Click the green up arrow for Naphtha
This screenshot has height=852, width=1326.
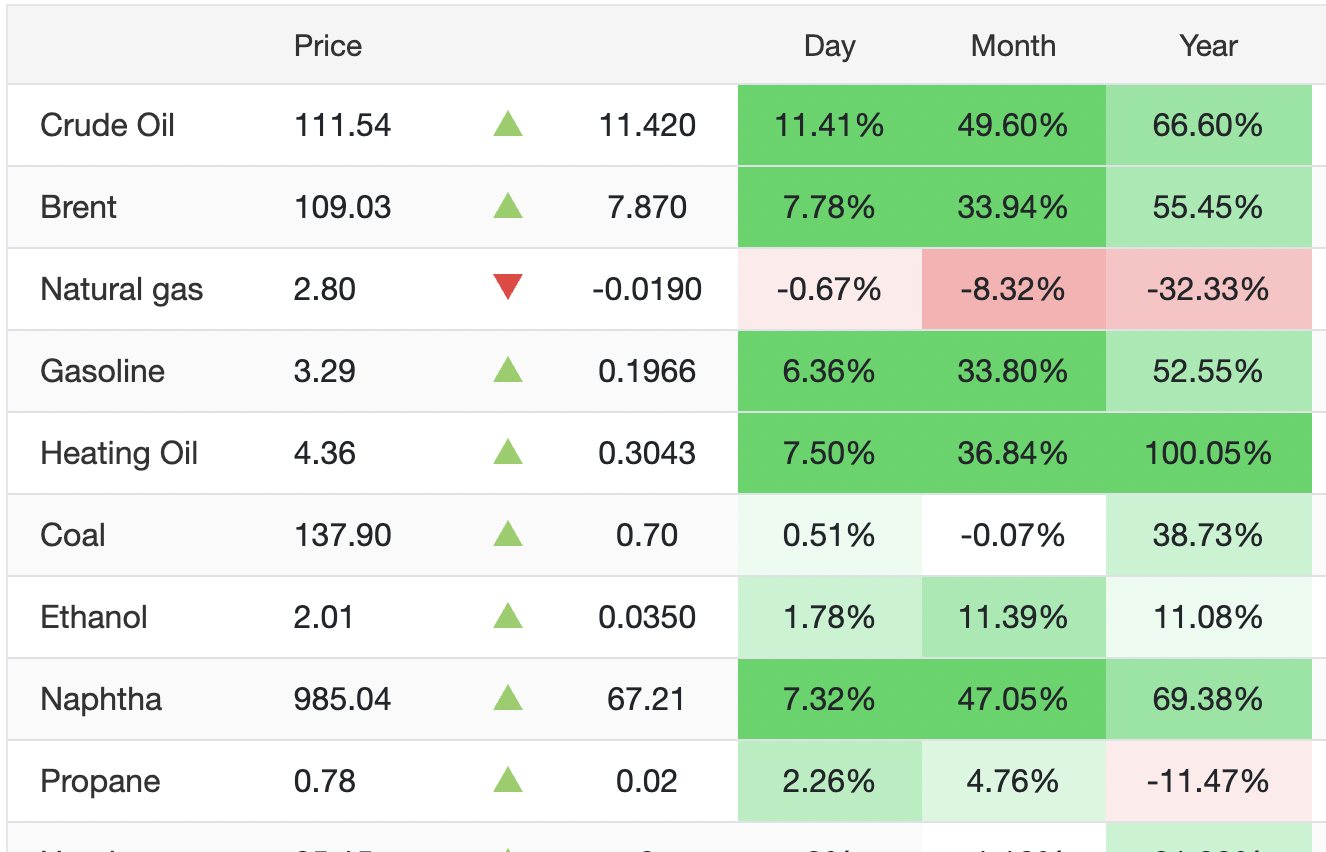508,699
